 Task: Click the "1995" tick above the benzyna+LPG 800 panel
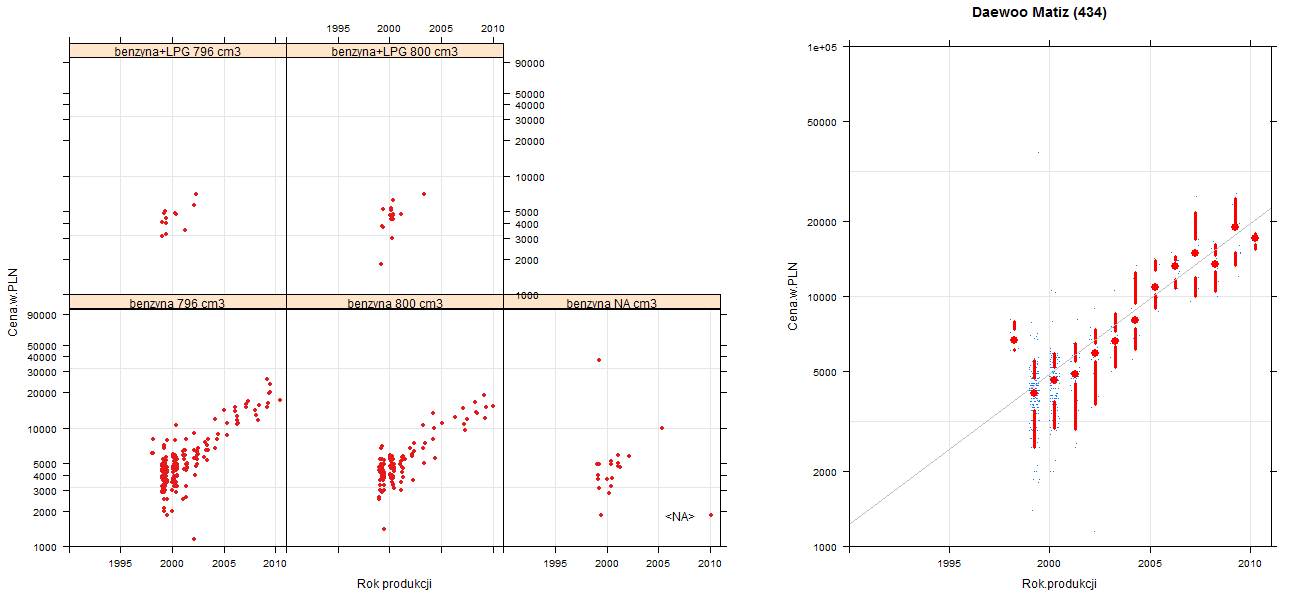click(338, 28)
